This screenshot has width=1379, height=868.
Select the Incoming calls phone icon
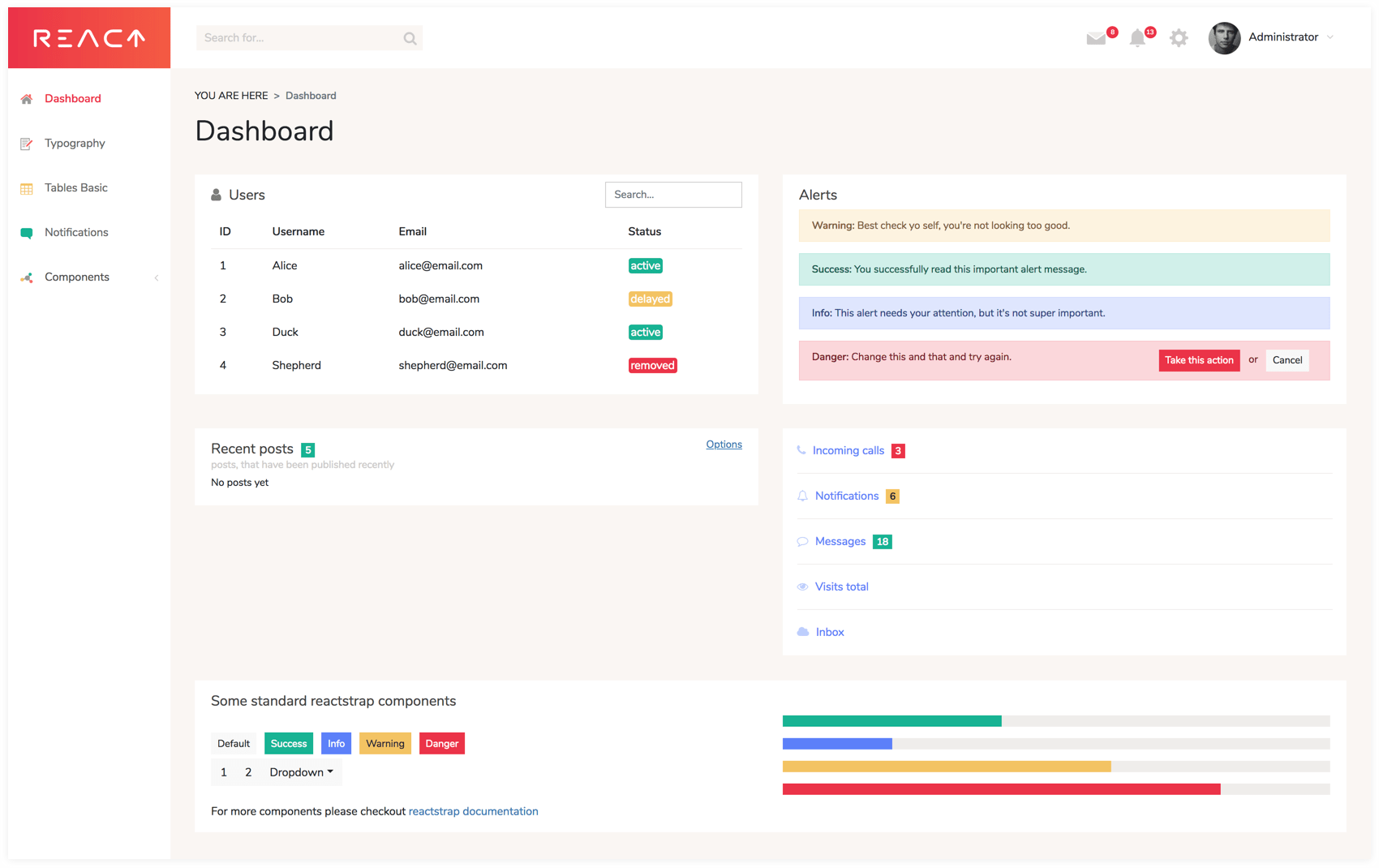pos(801,450)
